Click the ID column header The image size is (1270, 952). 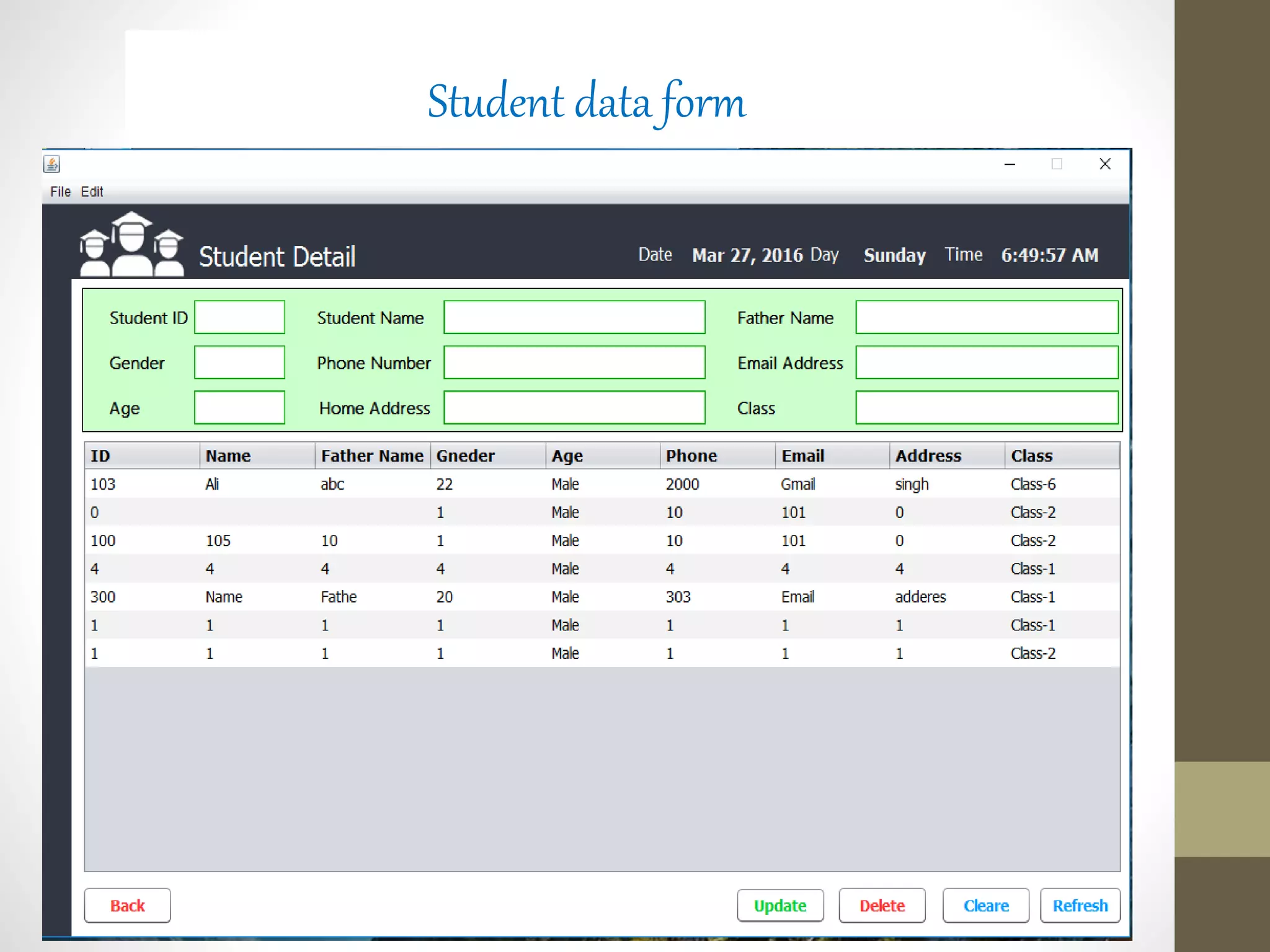[x=142, y=456]
